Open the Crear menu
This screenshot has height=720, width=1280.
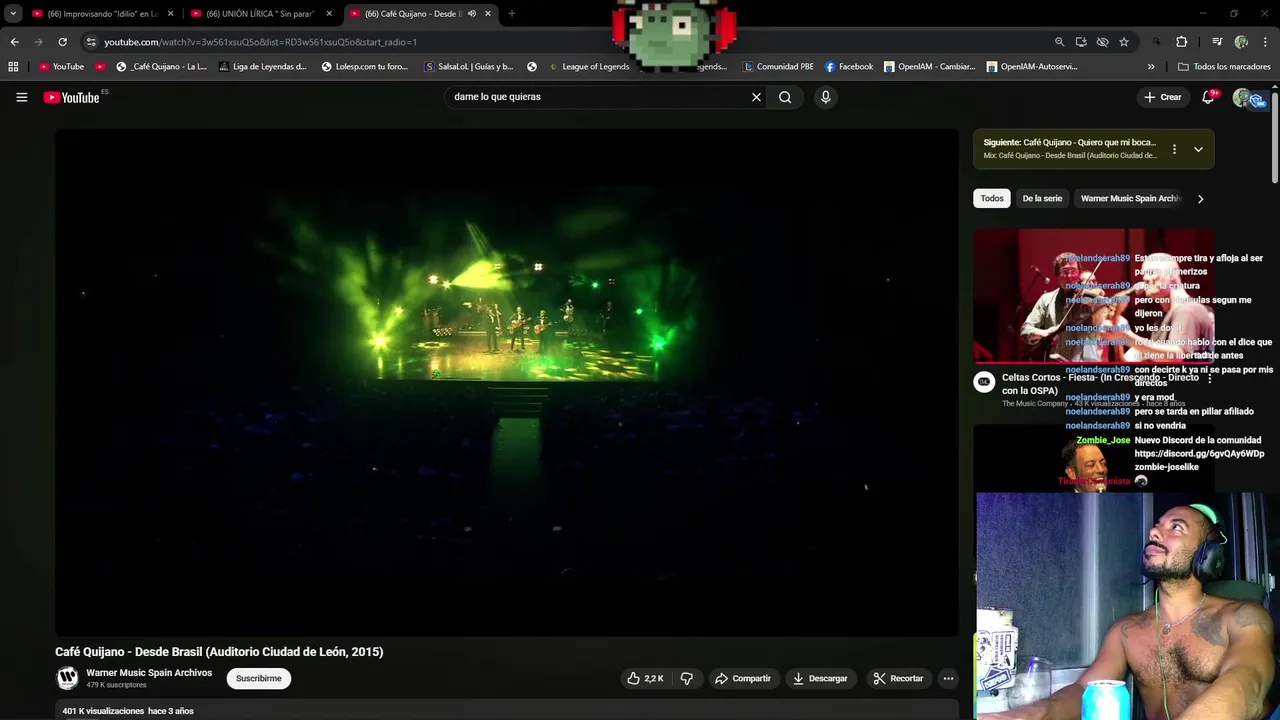tap(1163, 97)
